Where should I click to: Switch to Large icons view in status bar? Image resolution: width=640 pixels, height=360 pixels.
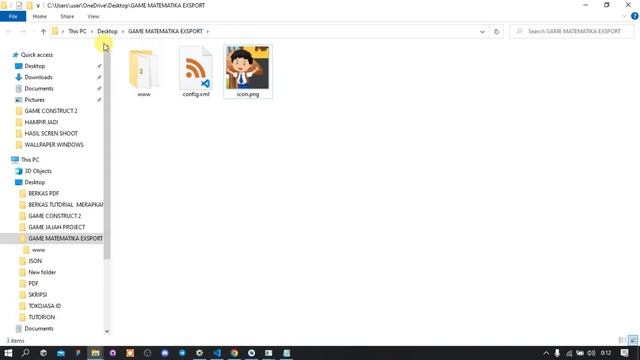(633, 340)
